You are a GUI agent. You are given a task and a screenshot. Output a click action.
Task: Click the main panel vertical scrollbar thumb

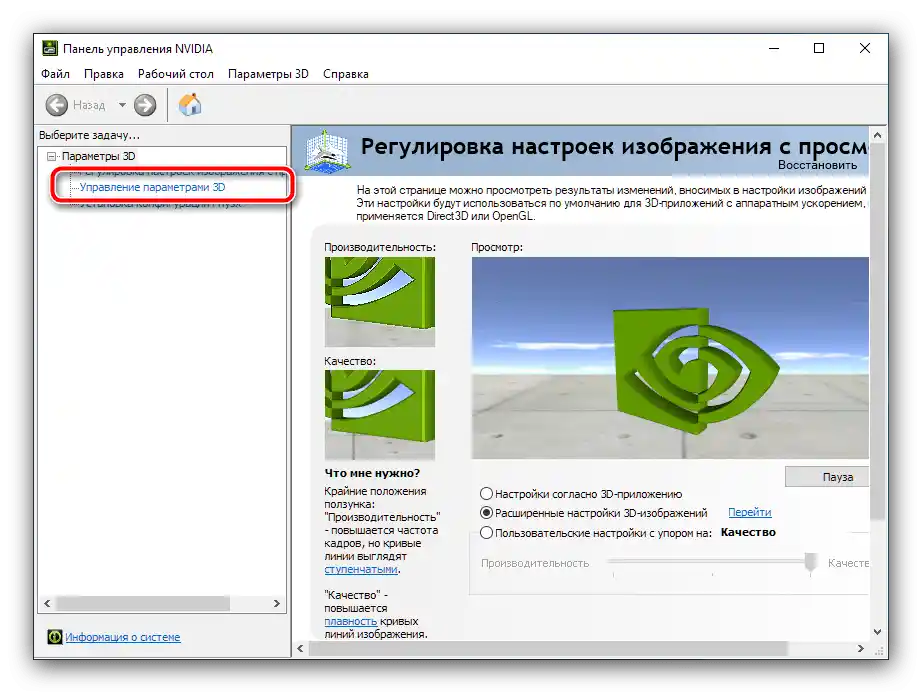point(877,330)
